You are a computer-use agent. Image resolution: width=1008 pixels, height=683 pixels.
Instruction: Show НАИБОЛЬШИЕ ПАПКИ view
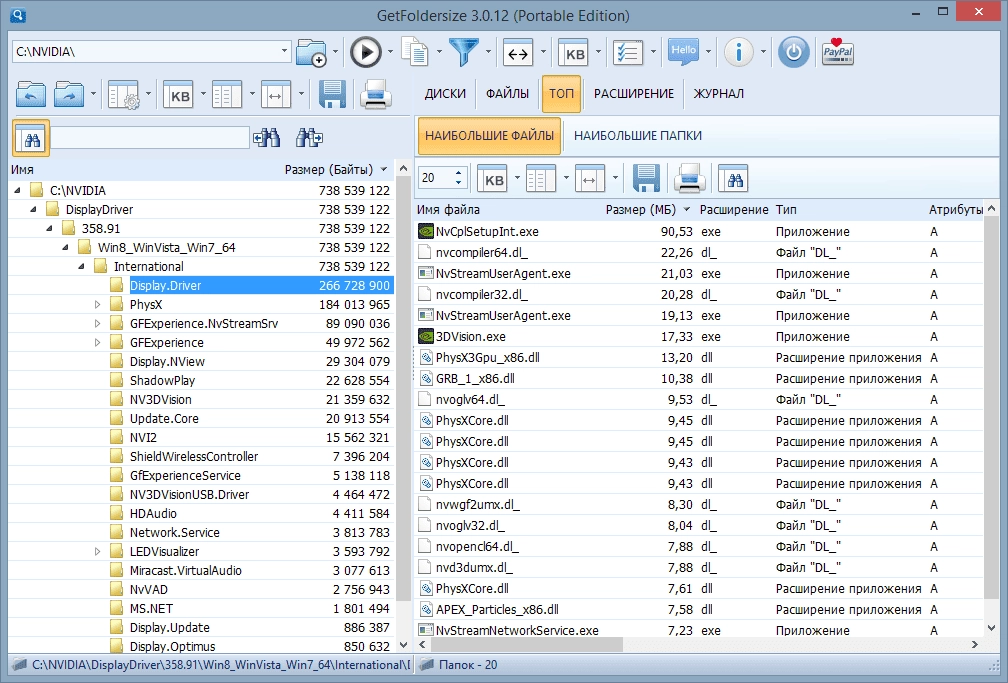click(638, 136)
